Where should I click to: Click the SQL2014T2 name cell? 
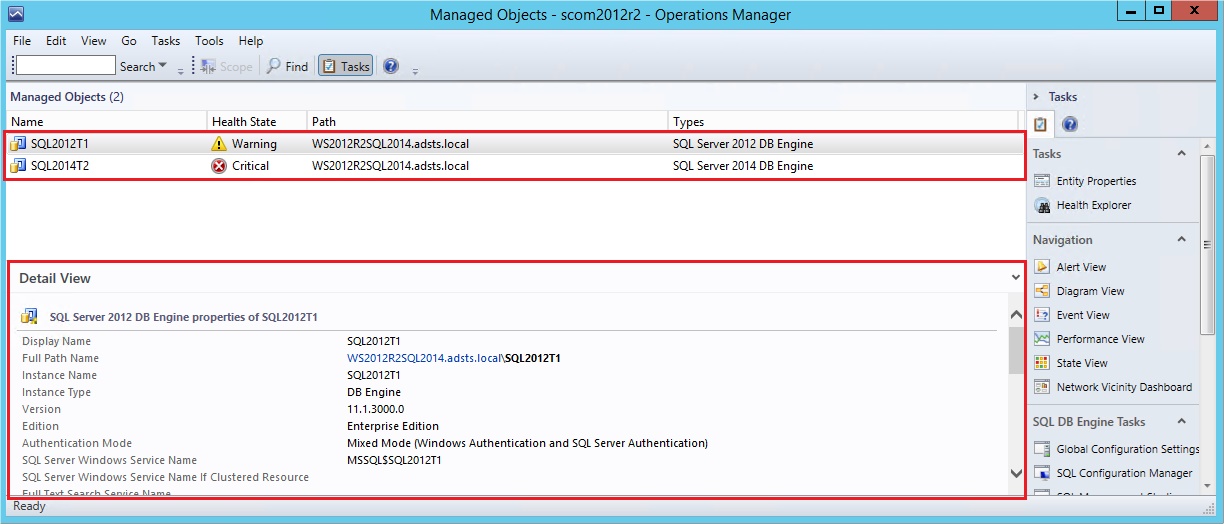(x=60, y=166)
